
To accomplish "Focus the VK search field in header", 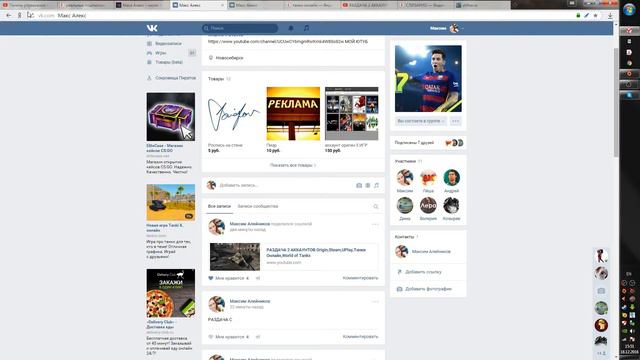I will tap(240, 28).
